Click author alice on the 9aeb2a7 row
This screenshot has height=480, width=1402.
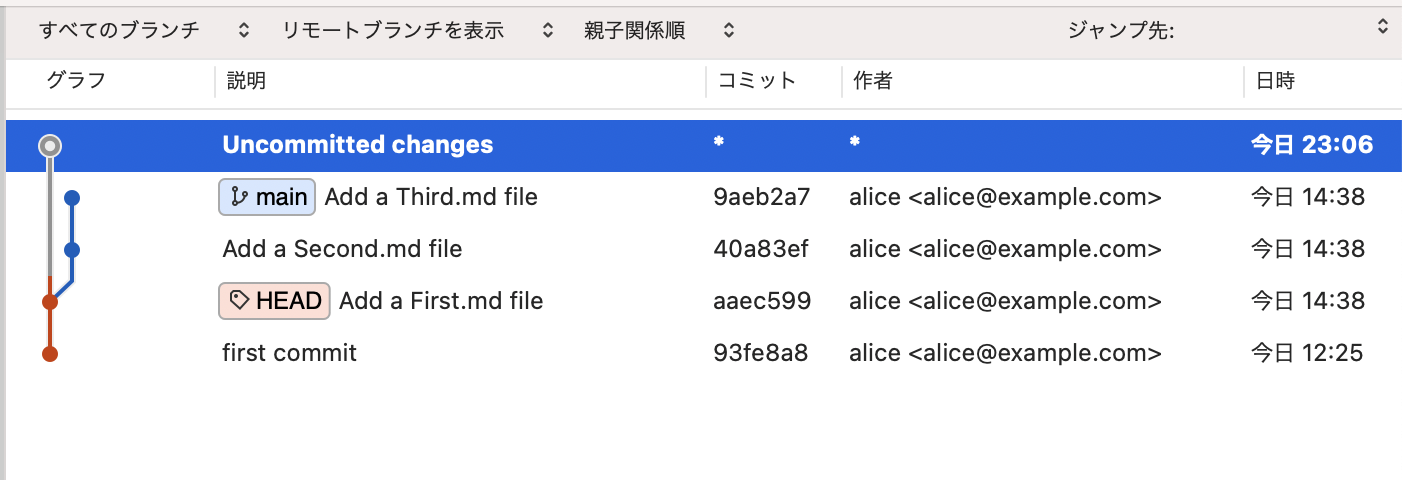coord(1005,197)
